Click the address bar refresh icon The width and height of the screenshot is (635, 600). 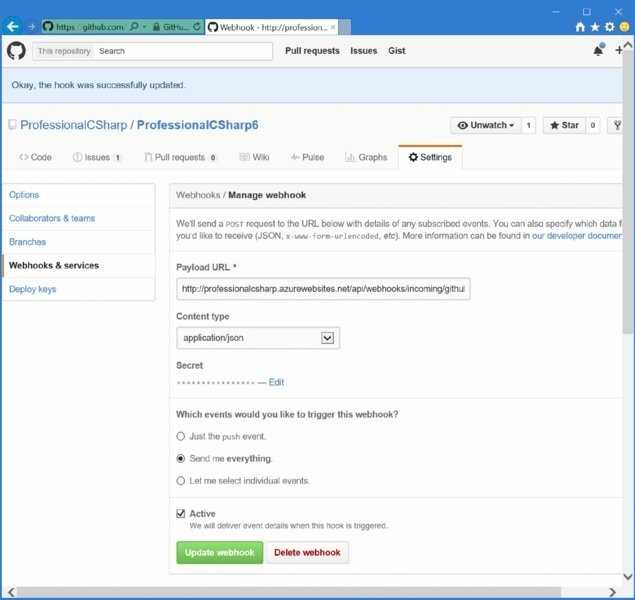click(x=197, y=27)
